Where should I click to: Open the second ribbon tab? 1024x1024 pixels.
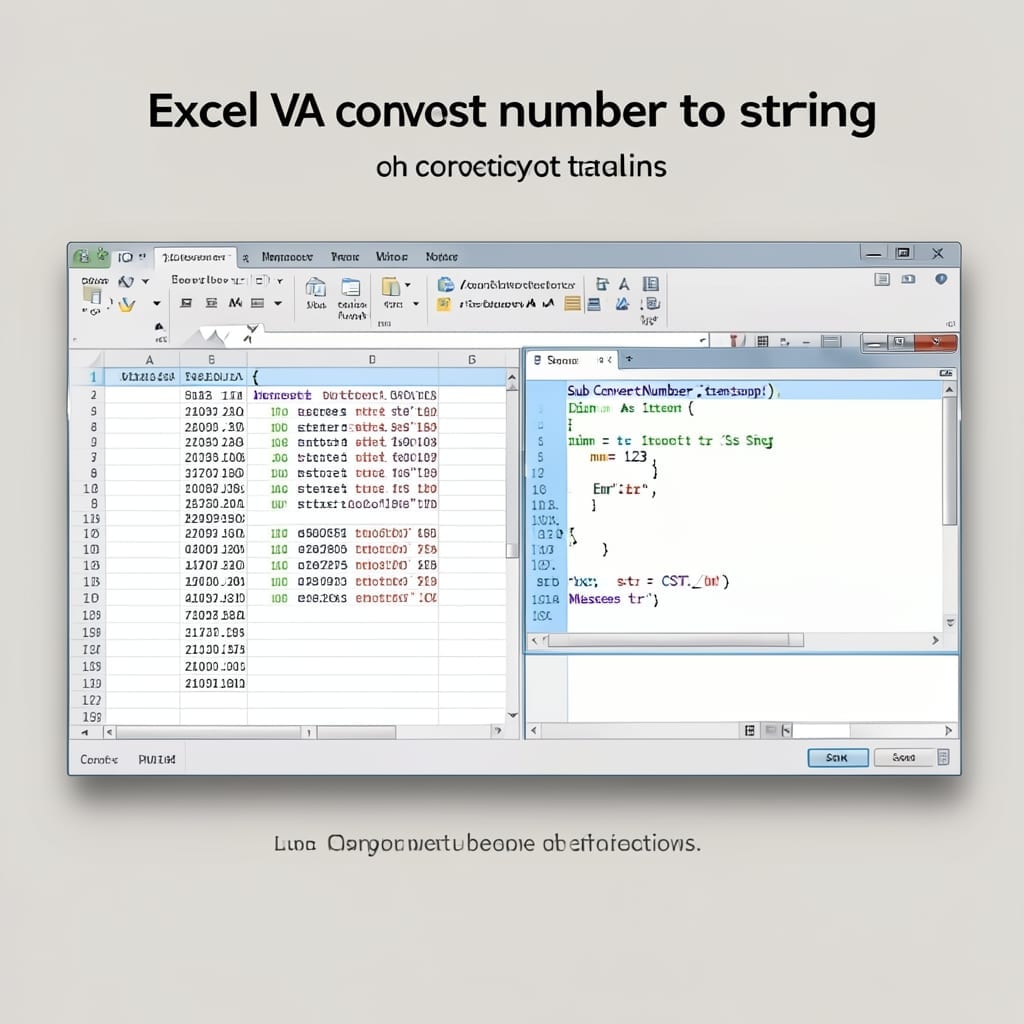pyautogui.click(x=287, y=257)
